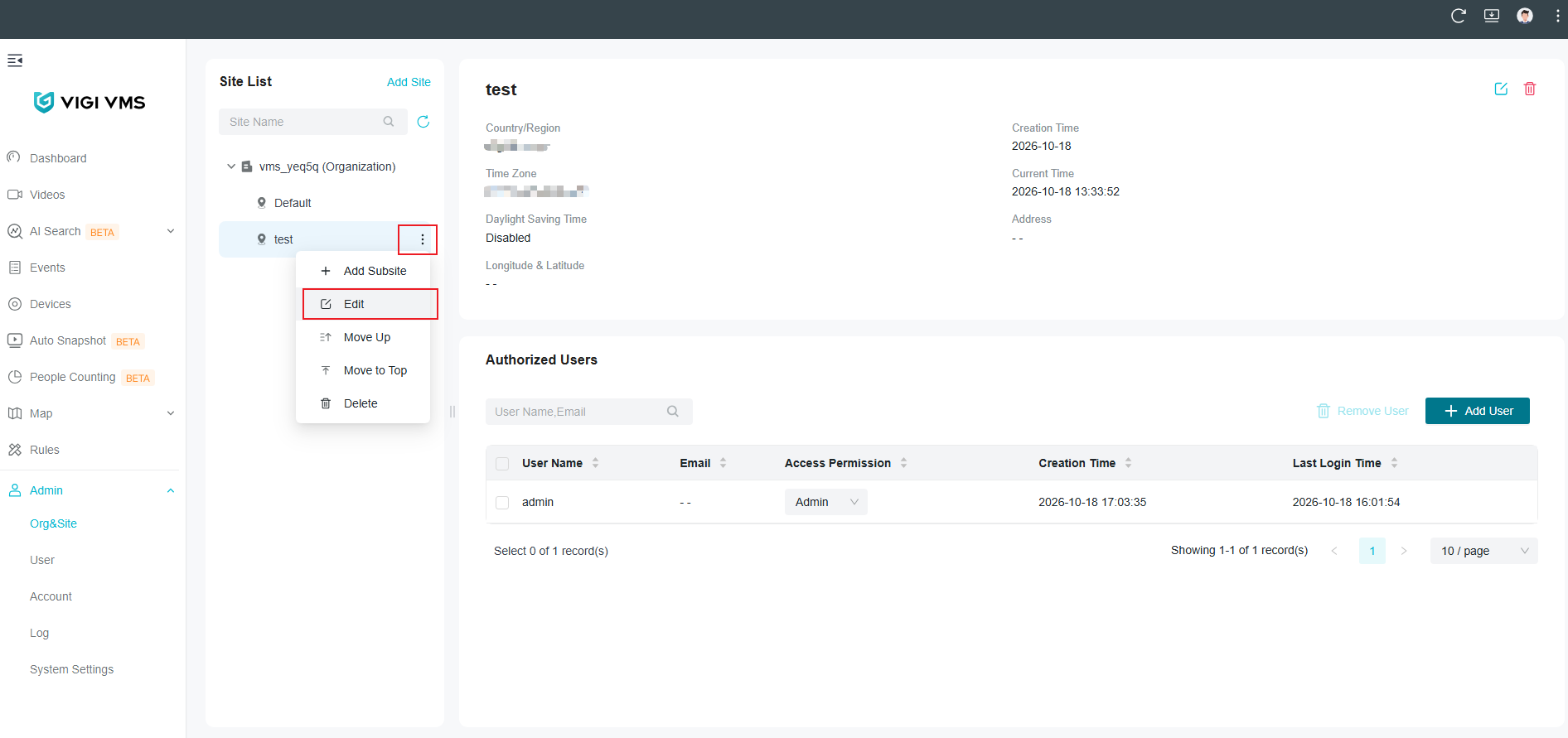The image size is (1568, 738).
Task: Click Remove User button
Action: (1363, 411)
